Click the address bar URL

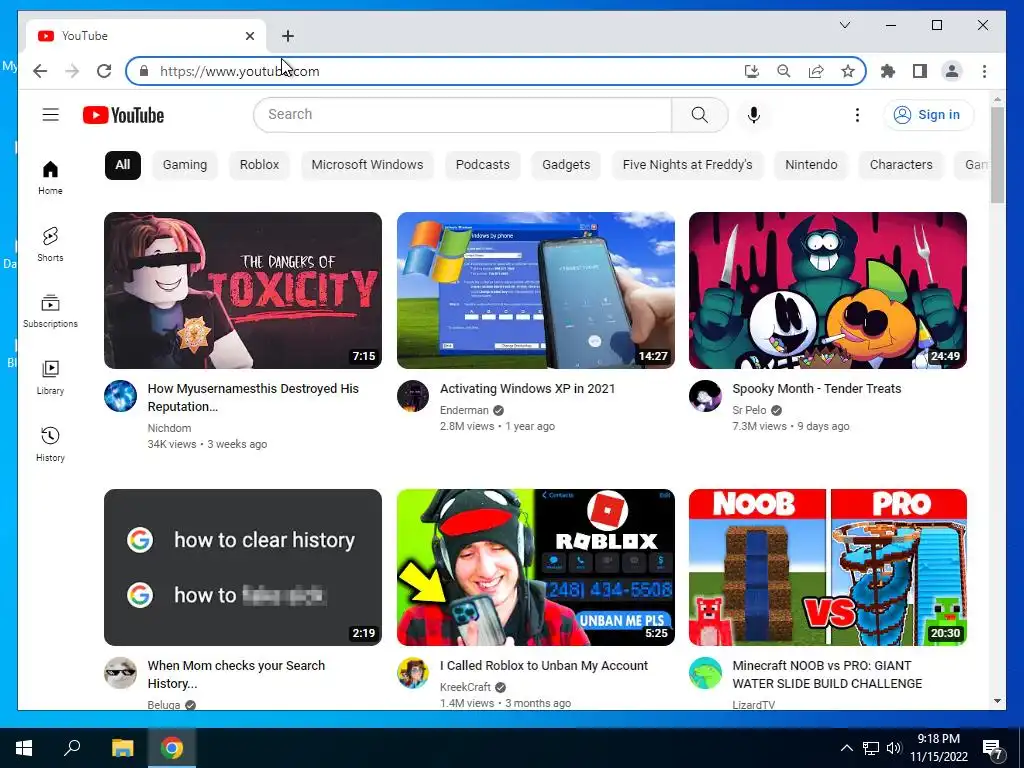240,71
